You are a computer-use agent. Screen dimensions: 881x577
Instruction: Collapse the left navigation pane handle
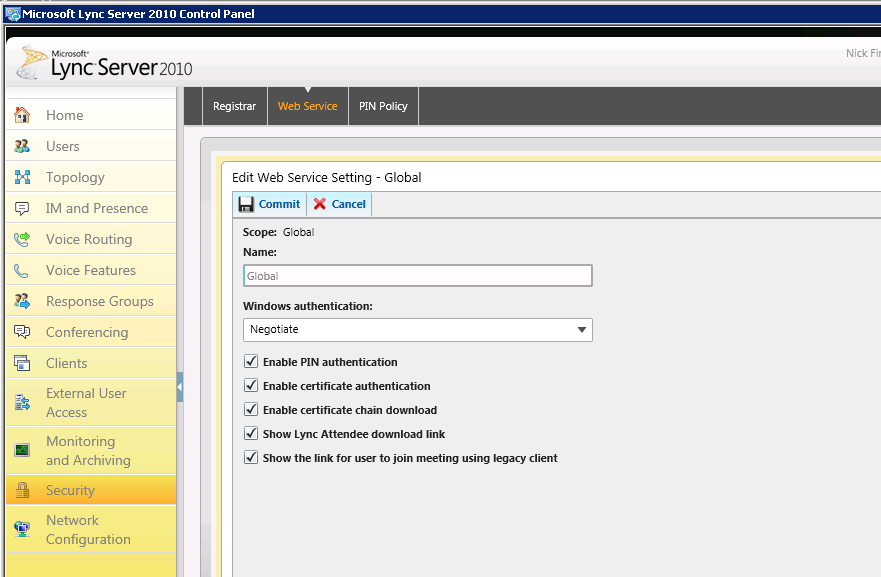coord(180,387)
